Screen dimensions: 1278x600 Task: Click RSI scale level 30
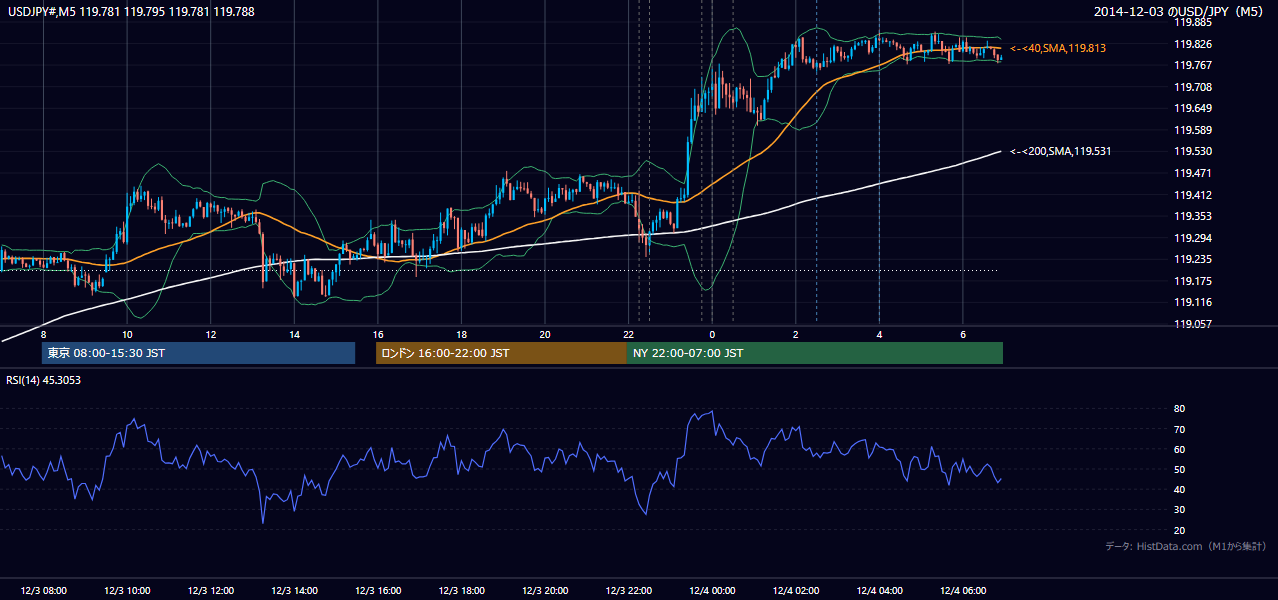(1179, 510)
